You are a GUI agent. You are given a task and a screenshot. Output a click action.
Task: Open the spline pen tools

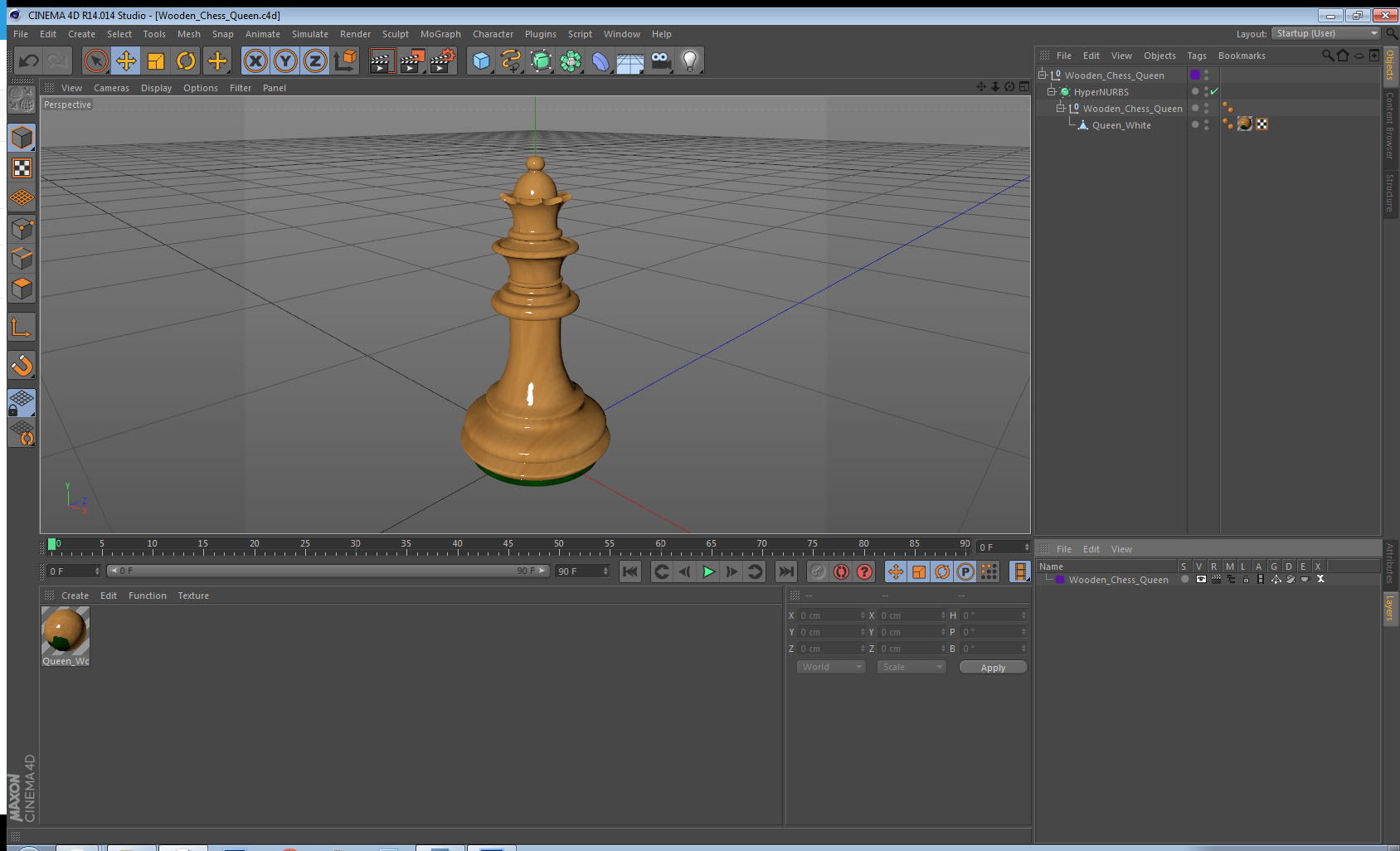tap(511, 61)
